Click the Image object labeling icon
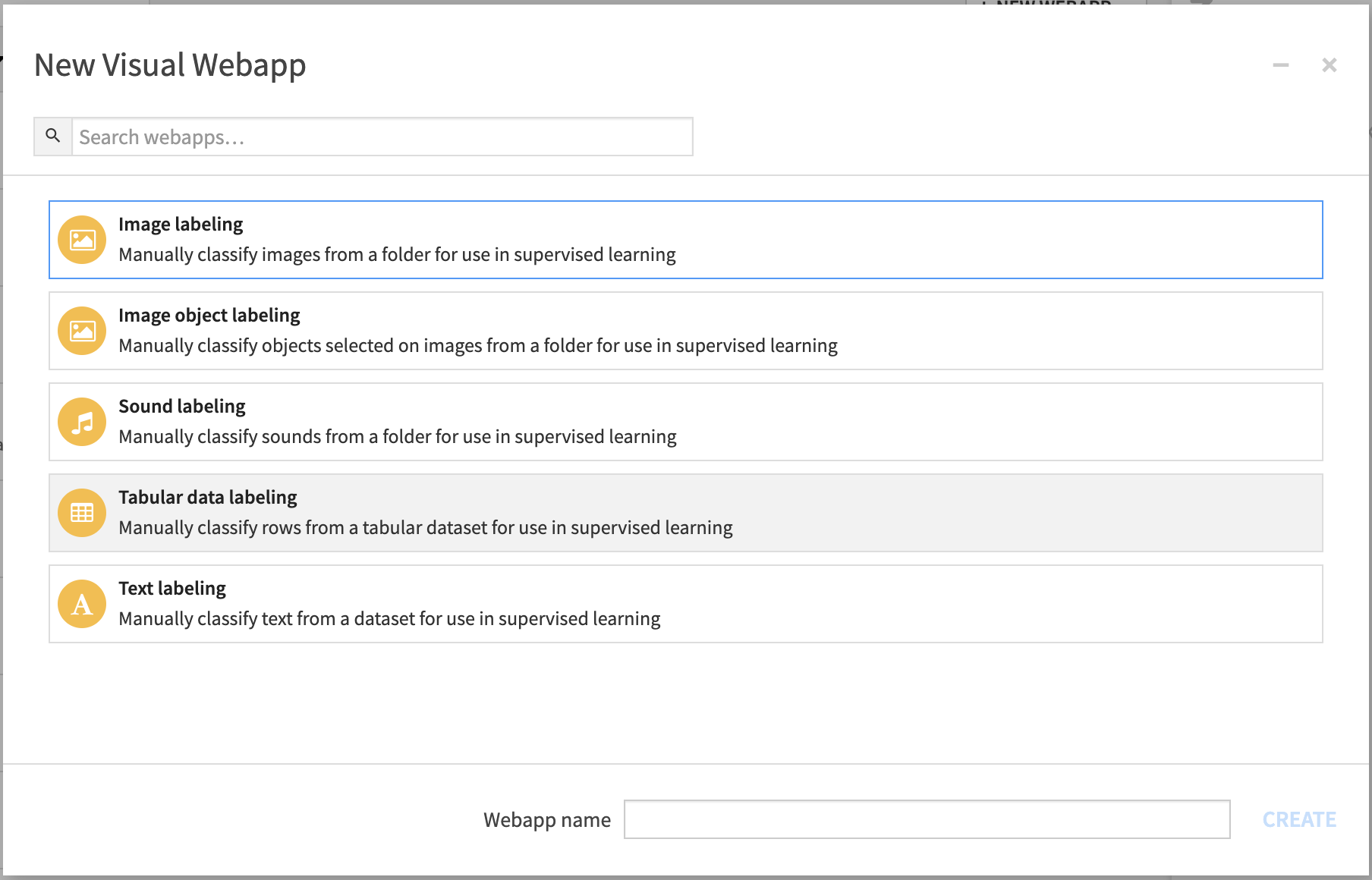The image size is (1372, 880). click(x=82, y=331)
